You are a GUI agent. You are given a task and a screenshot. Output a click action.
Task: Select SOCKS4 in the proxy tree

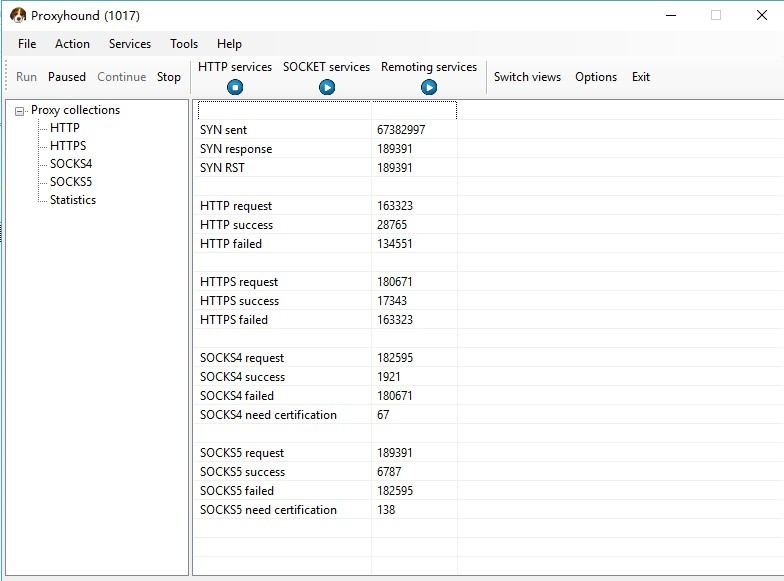pyautogui.click(x=71, y=164)
